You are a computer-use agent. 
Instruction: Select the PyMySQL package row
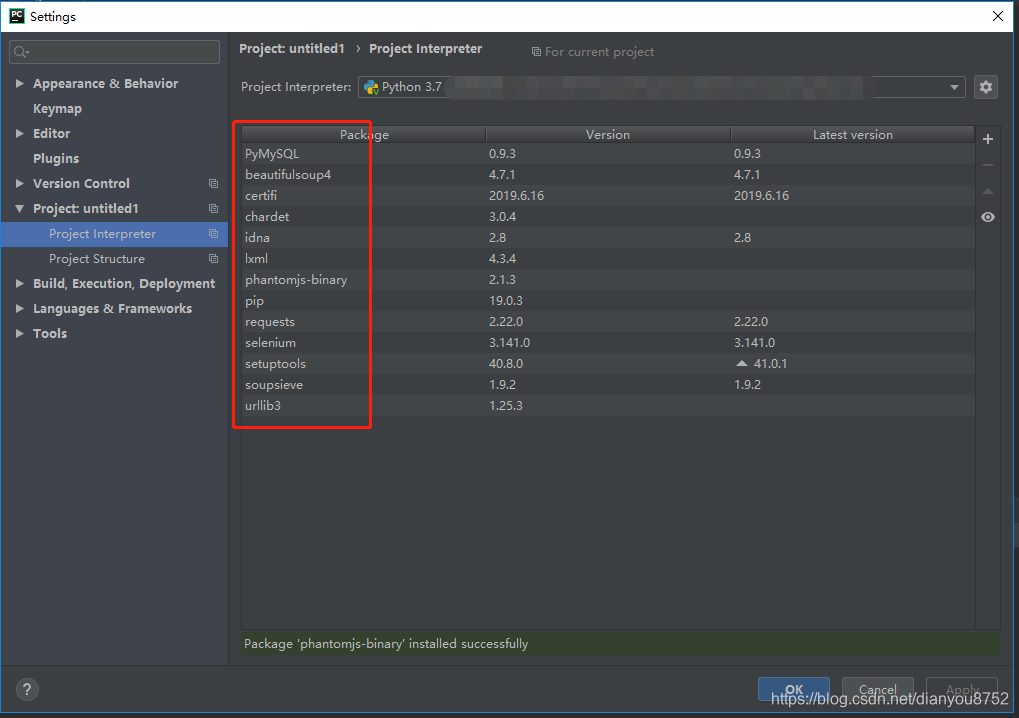click(608, 153)
